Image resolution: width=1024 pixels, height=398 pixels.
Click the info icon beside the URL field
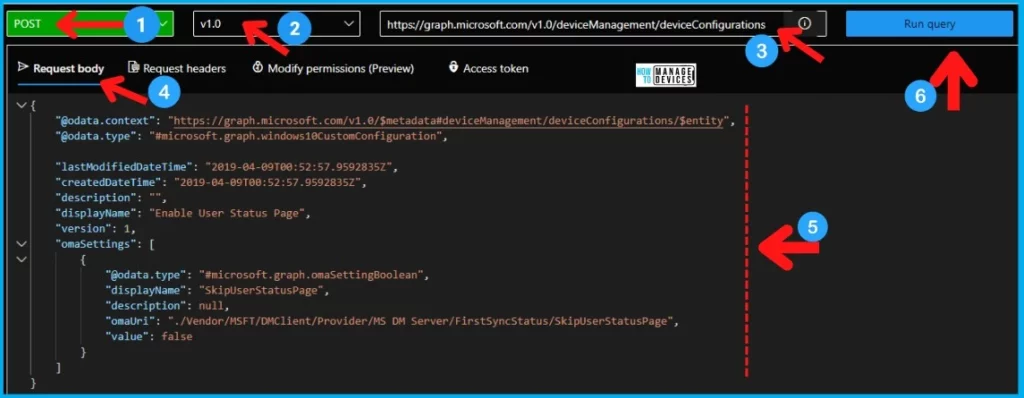(805, 24)
